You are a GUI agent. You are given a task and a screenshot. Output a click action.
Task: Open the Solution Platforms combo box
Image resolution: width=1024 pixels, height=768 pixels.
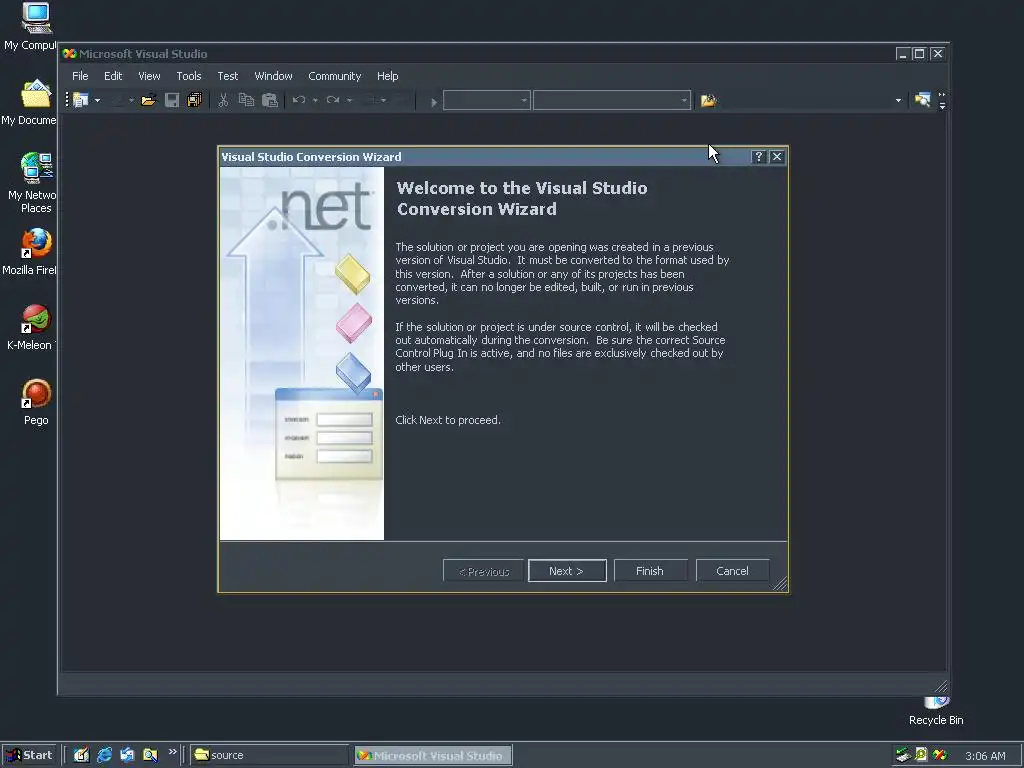[612, 101]
